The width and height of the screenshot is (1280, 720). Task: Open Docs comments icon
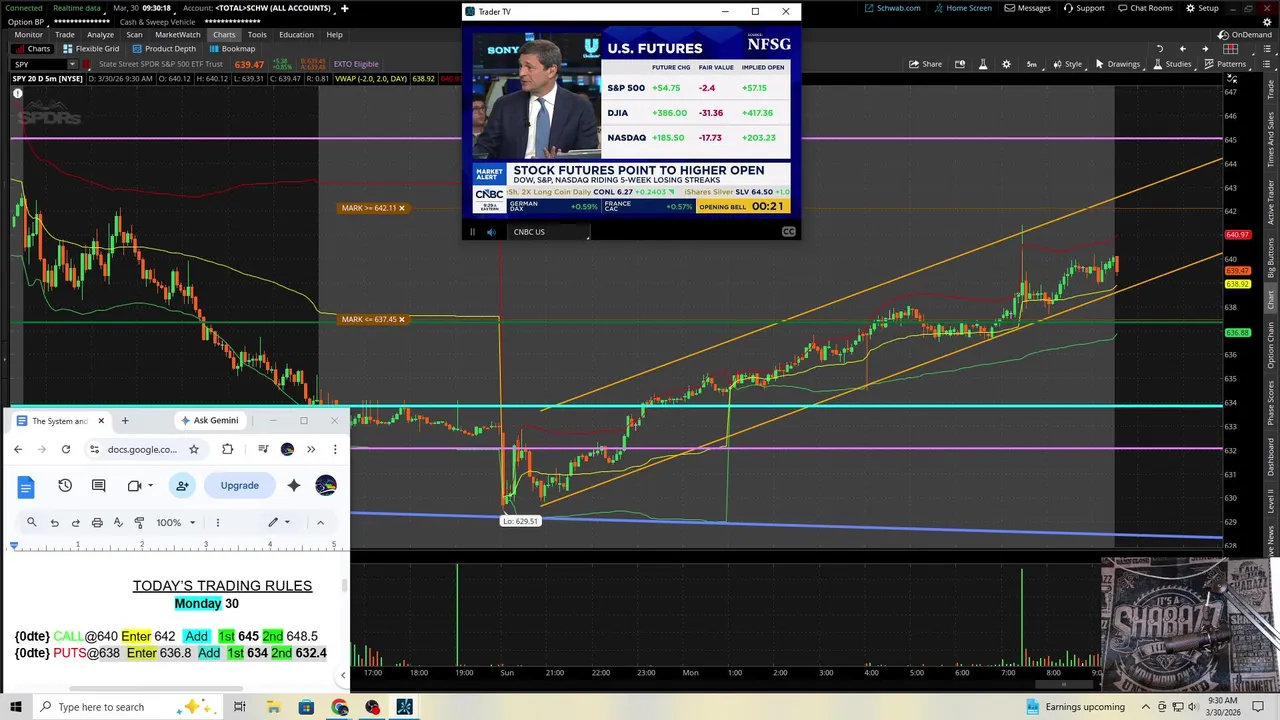click(x=98, y=485)
